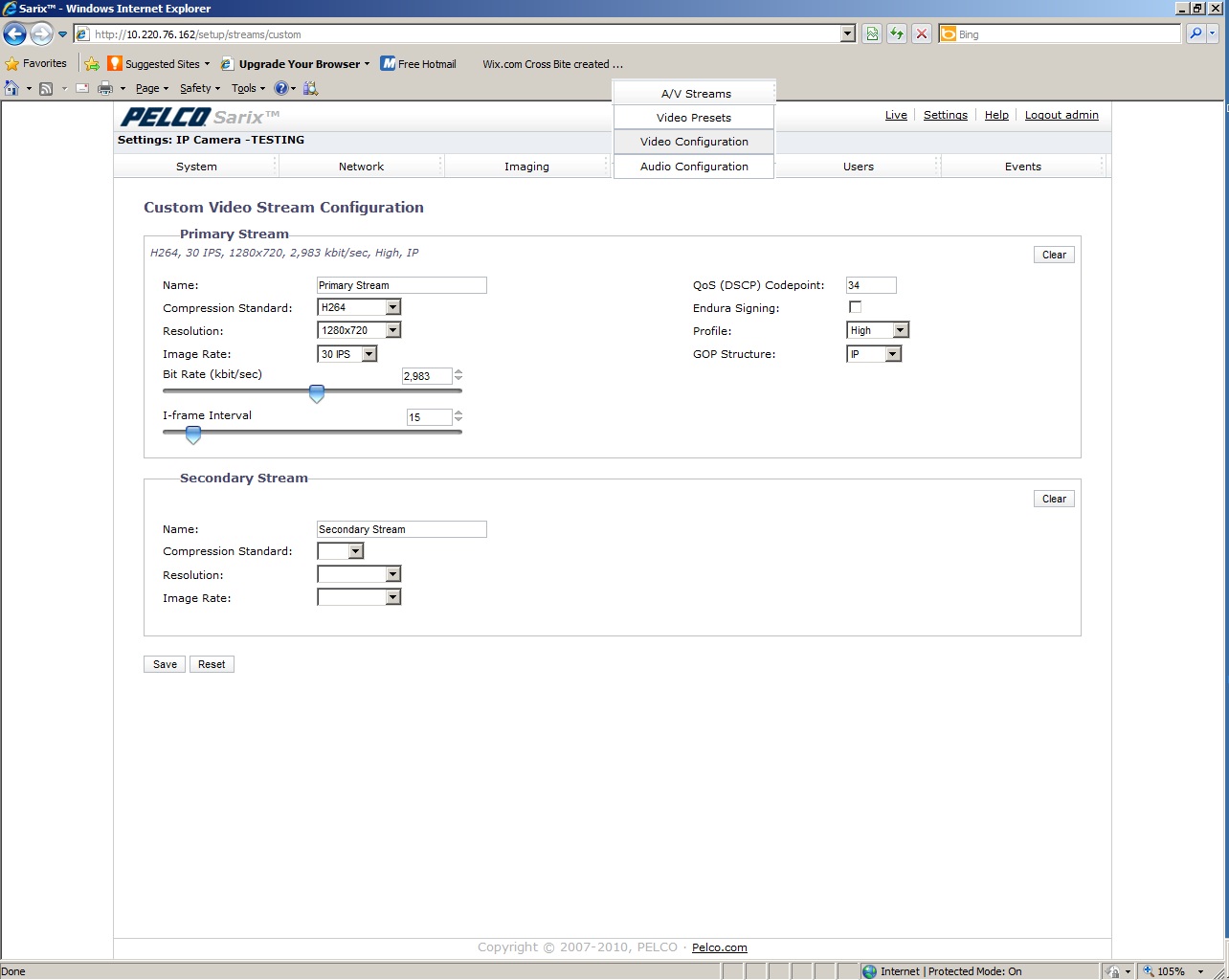The height and width of the screenshot is (980, 1229).
Task: Open the Primary Stream Resolution dropdown
Action: pos(392,330)
